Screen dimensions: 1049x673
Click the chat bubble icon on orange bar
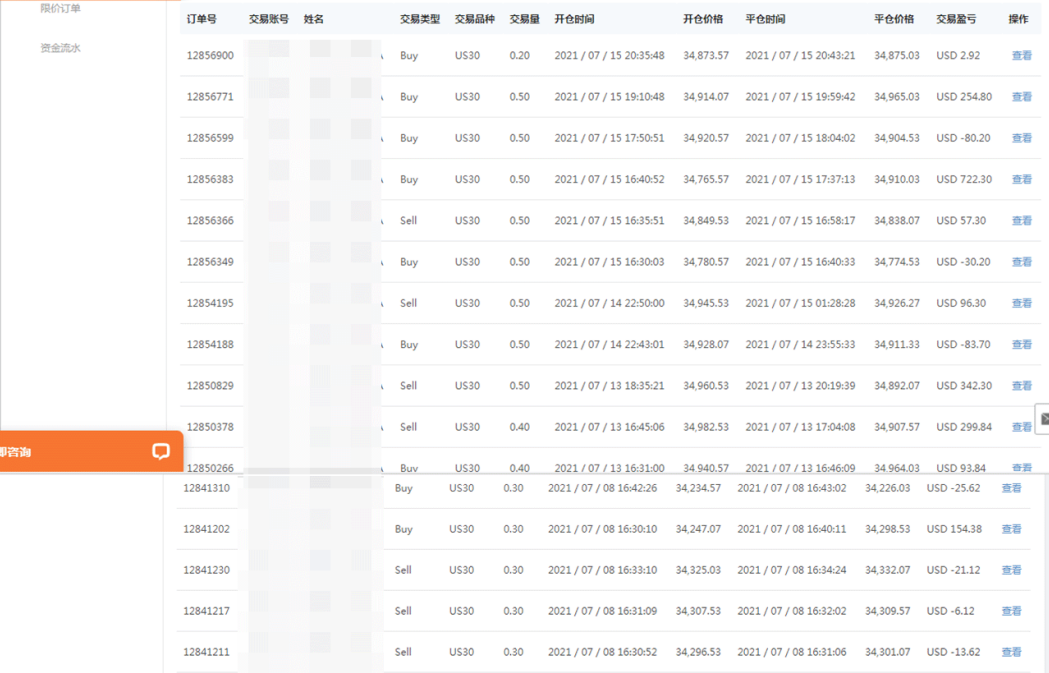click(x=161, y=452)
